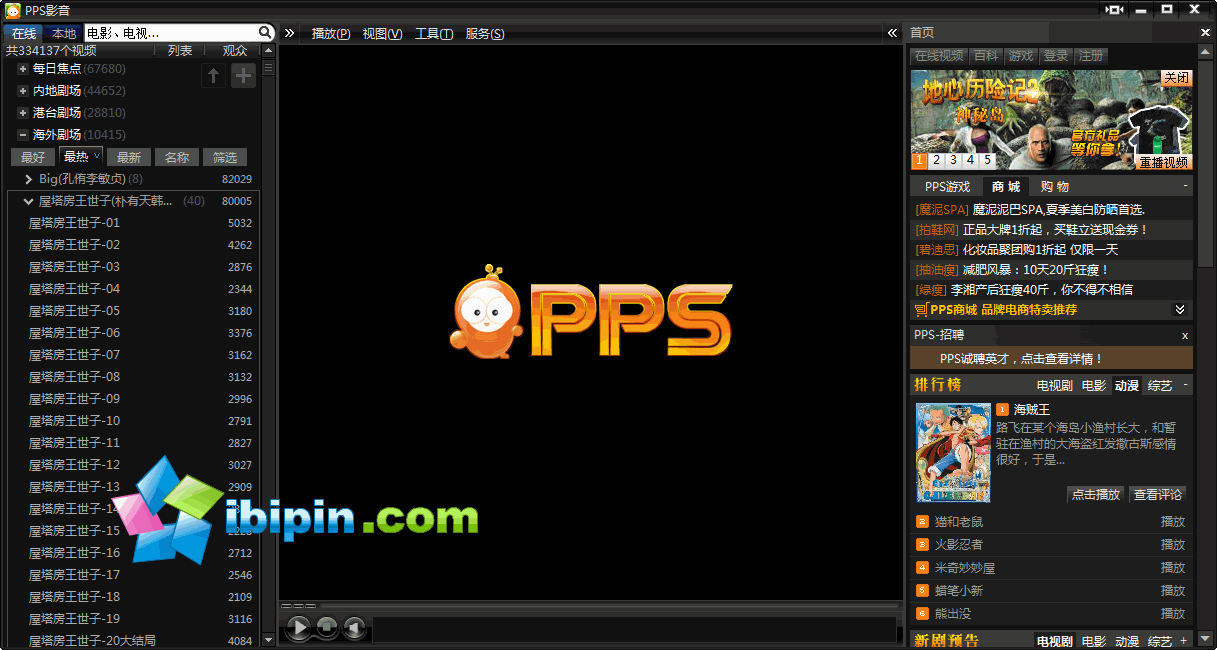Switch to the 在线 tab

coord(24,33)
